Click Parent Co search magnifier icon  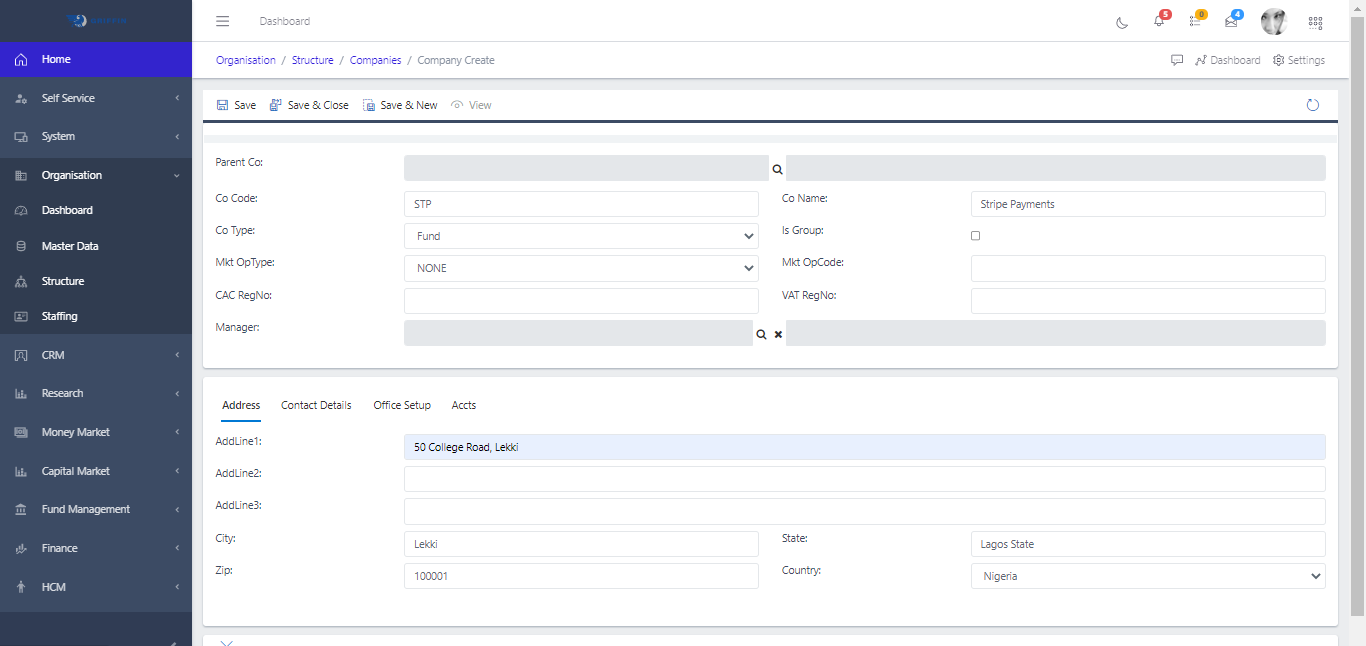[777, 170]
